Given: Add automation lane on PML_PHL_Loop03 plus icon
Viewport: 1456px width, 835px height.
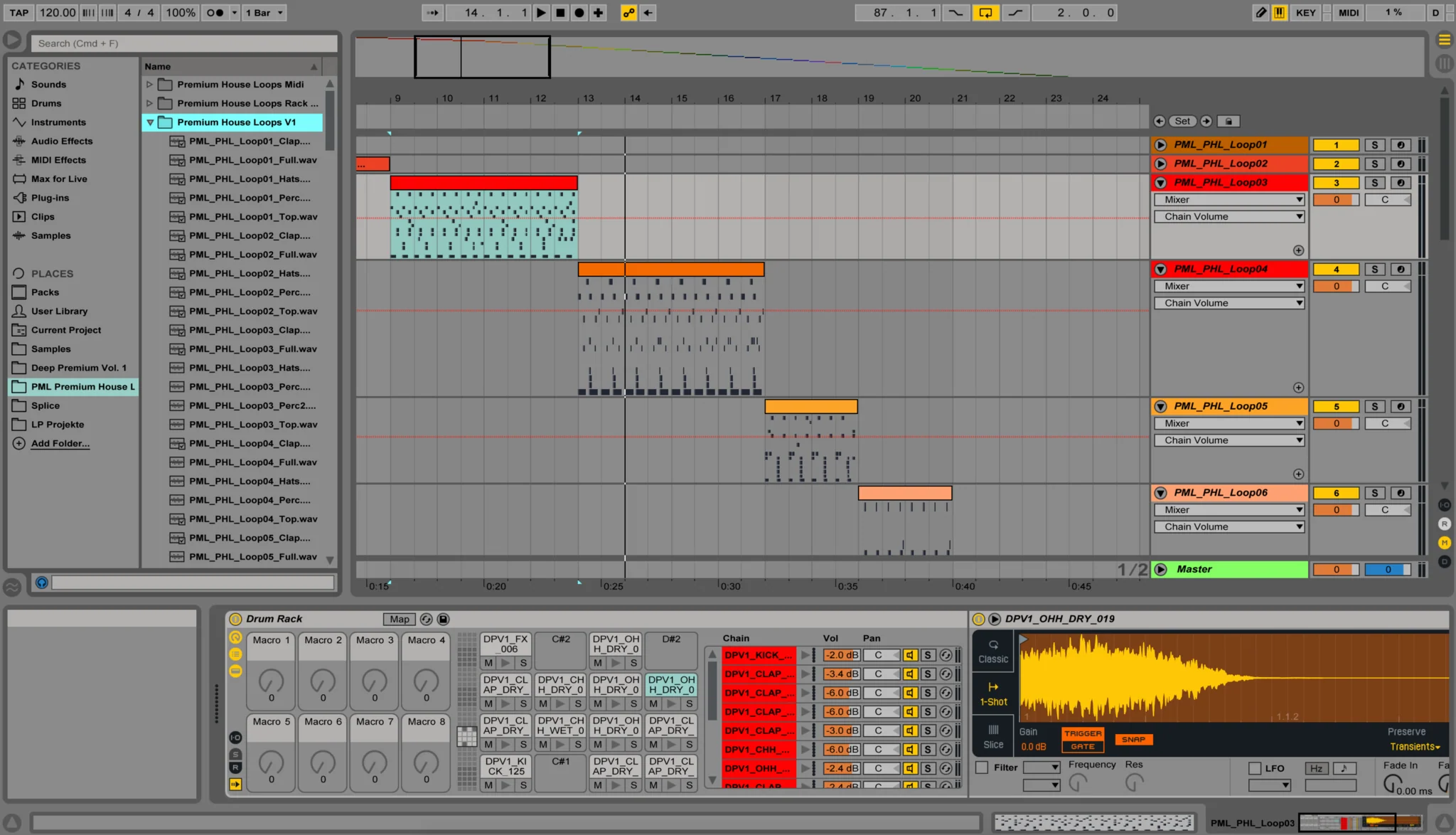Looking at the screenshot, I should point(1298,250).
